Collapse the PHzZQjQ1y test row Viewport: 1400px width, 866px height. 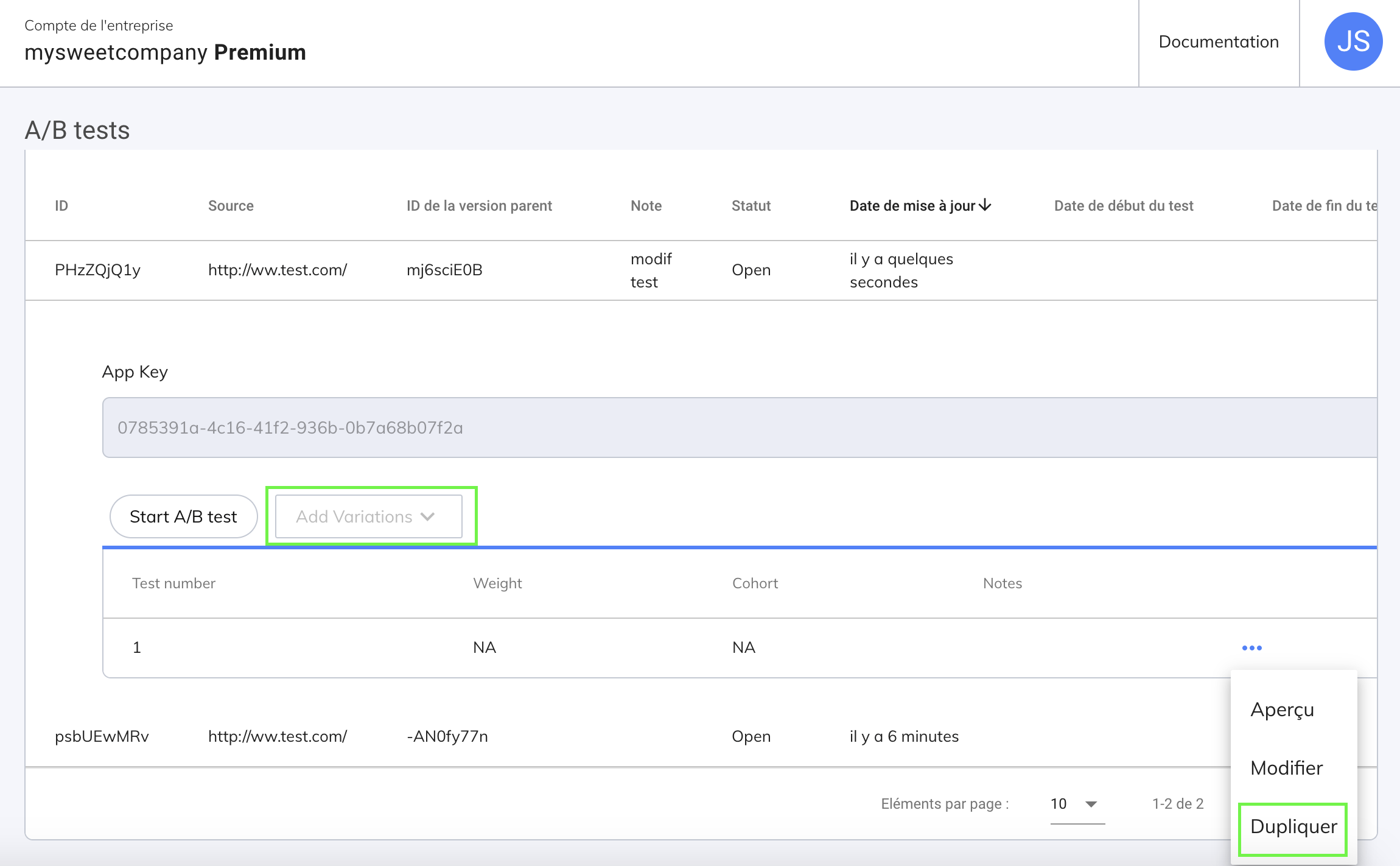point(97,270)
